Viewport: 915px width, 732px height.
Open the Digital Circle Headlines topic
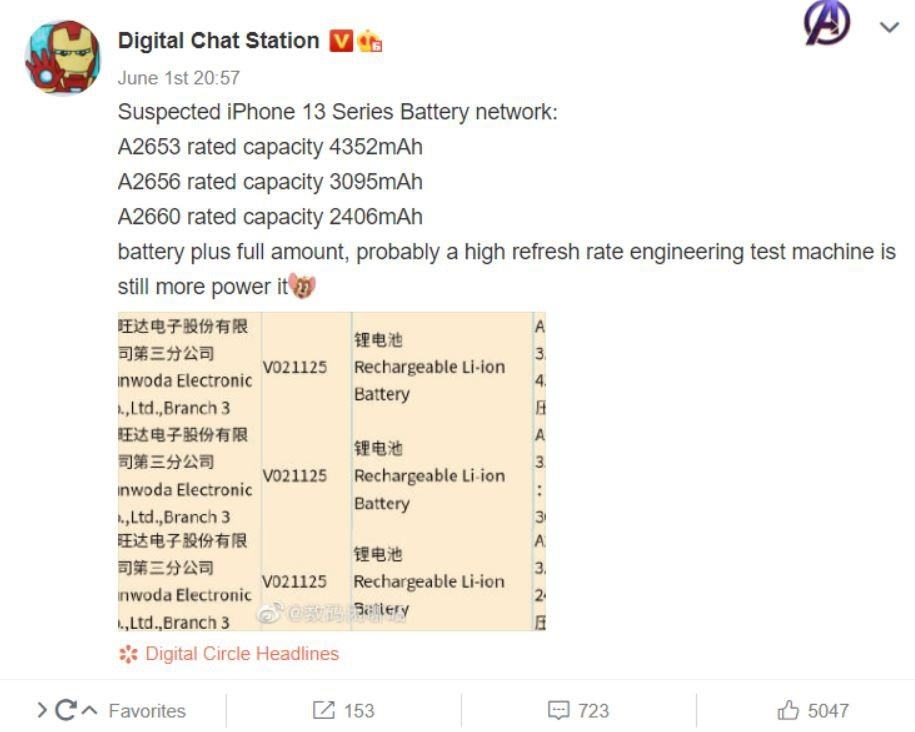click(x=242, y=654)
